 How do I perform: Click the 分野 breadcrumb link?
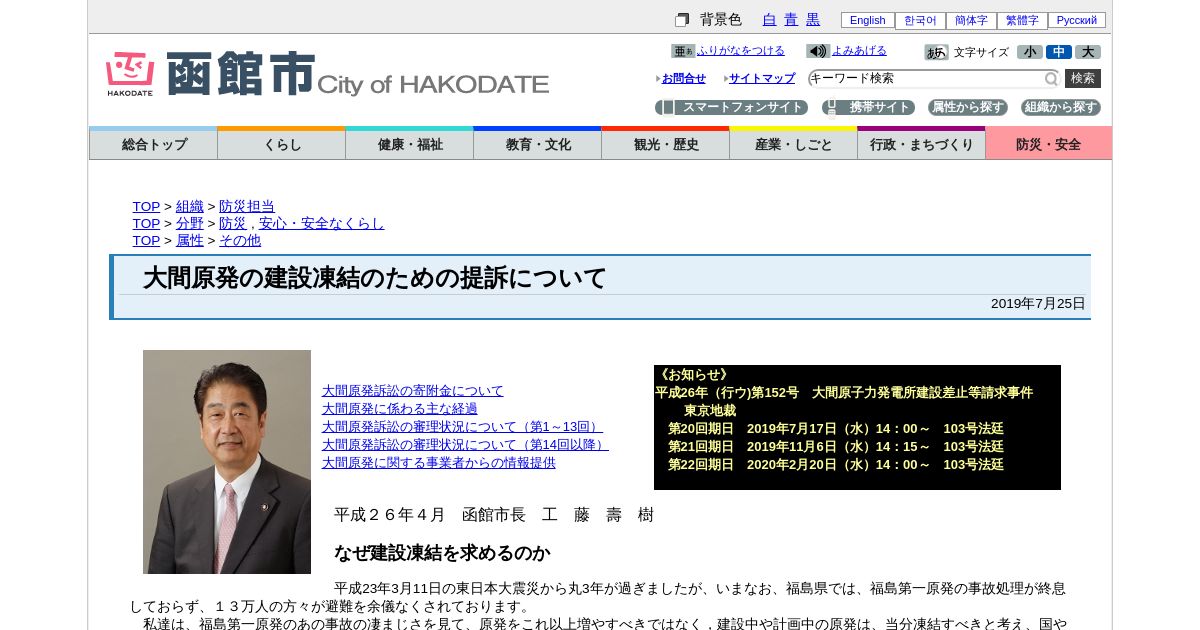tap(190, 223)
